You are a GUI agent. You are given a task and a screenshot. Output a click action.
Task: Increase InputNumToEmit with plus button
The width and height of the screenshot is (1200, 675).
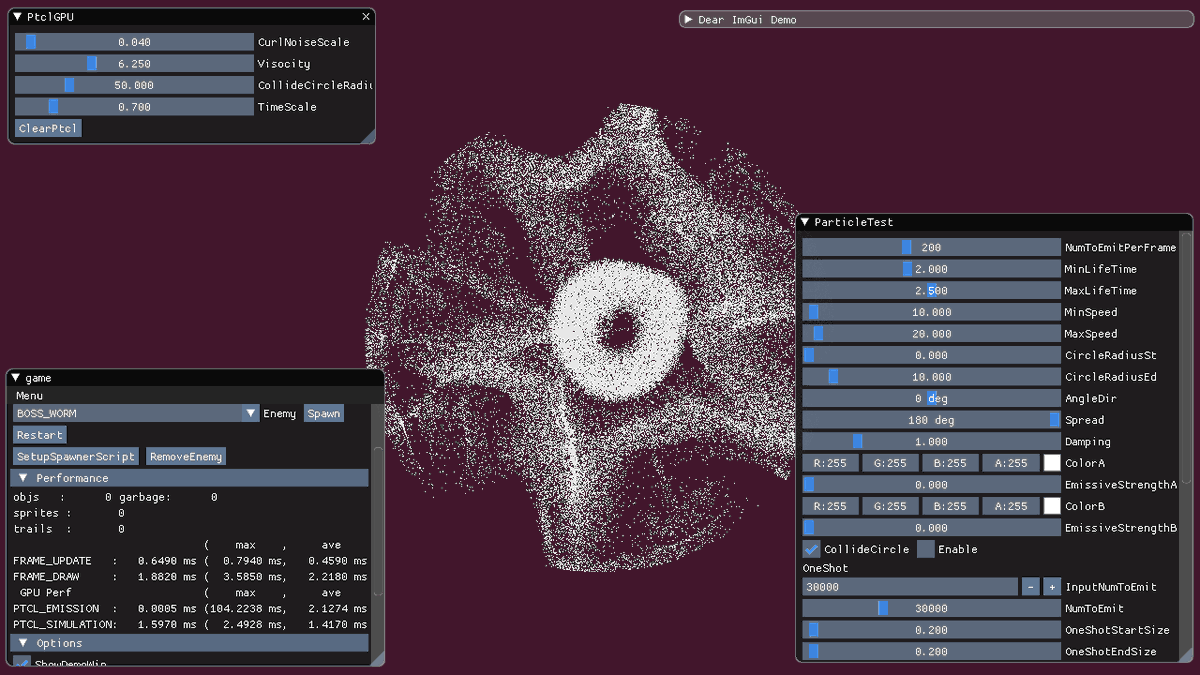1052,587
